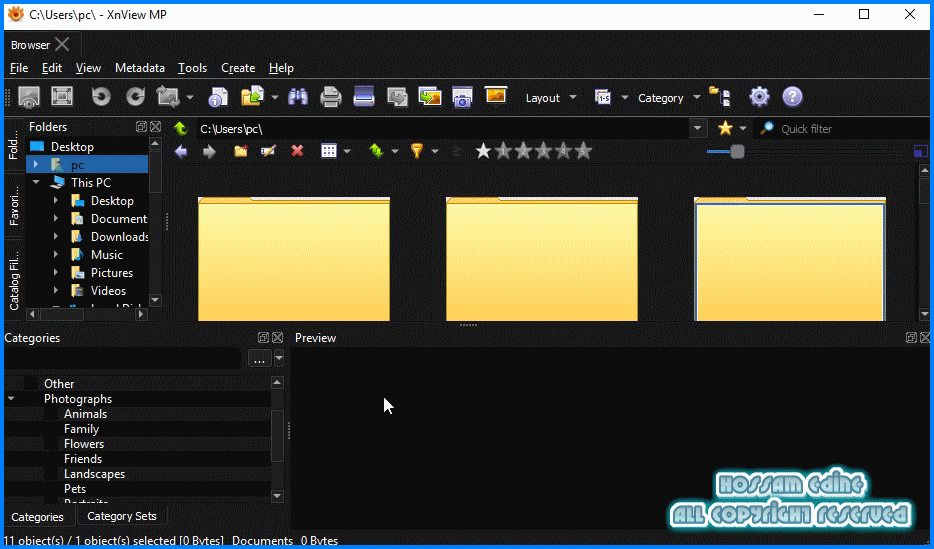Click the Print icon
The height and width of the screenshot is (549, 934).
331,96
